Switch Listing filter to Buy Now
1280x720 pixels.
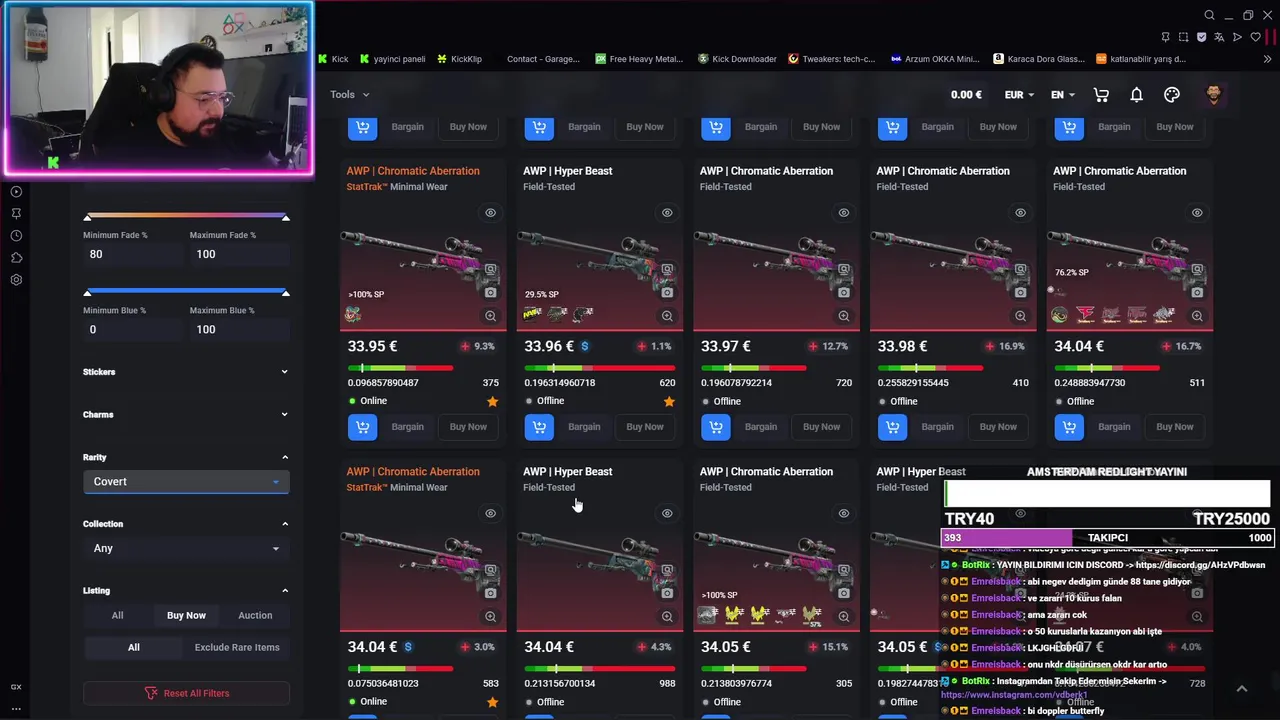coord(186,615)
